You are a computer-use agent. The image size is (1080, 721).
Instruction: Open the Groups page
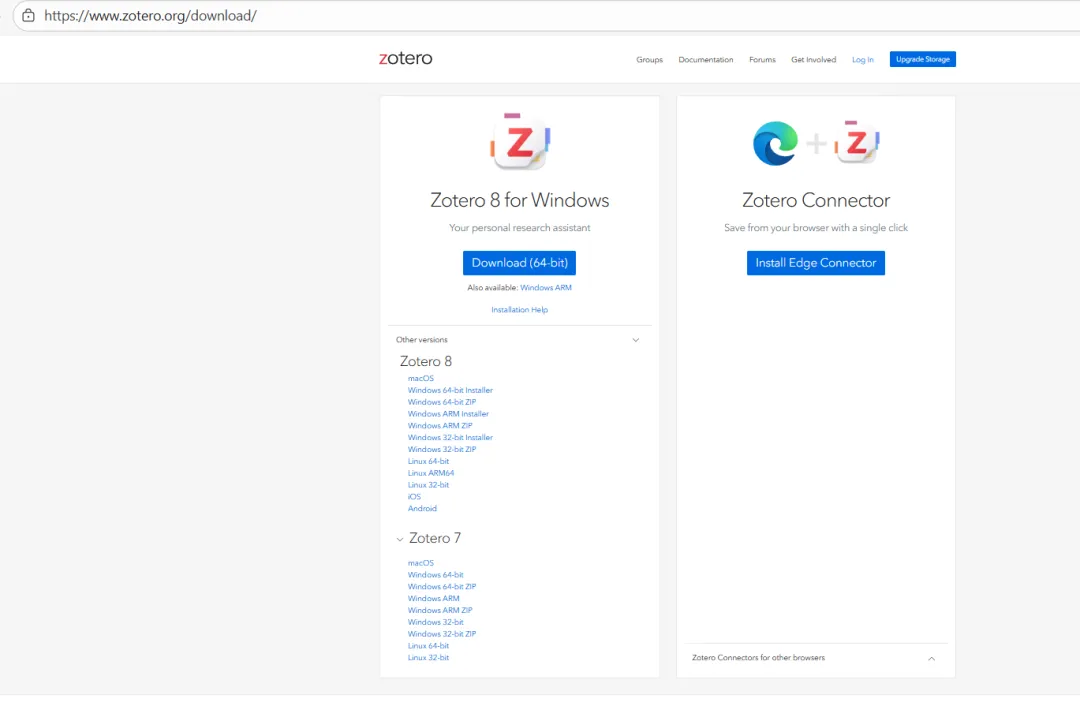click(x=650, y=60)
